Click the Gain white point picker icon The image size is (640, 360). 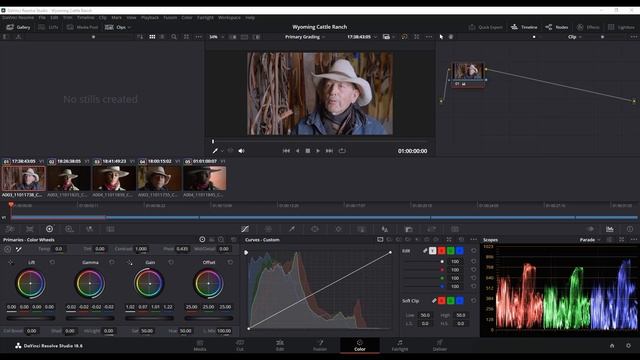point(130,262)
